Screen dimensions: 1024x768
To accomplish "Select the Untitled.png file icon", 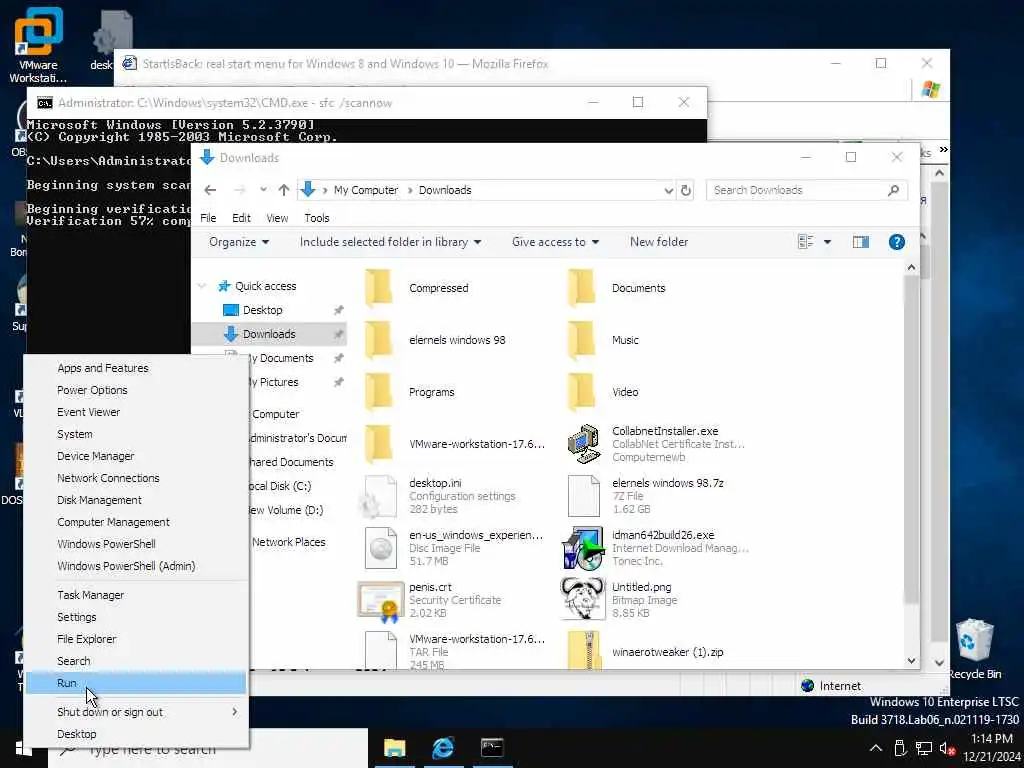I will click(583, 600).
